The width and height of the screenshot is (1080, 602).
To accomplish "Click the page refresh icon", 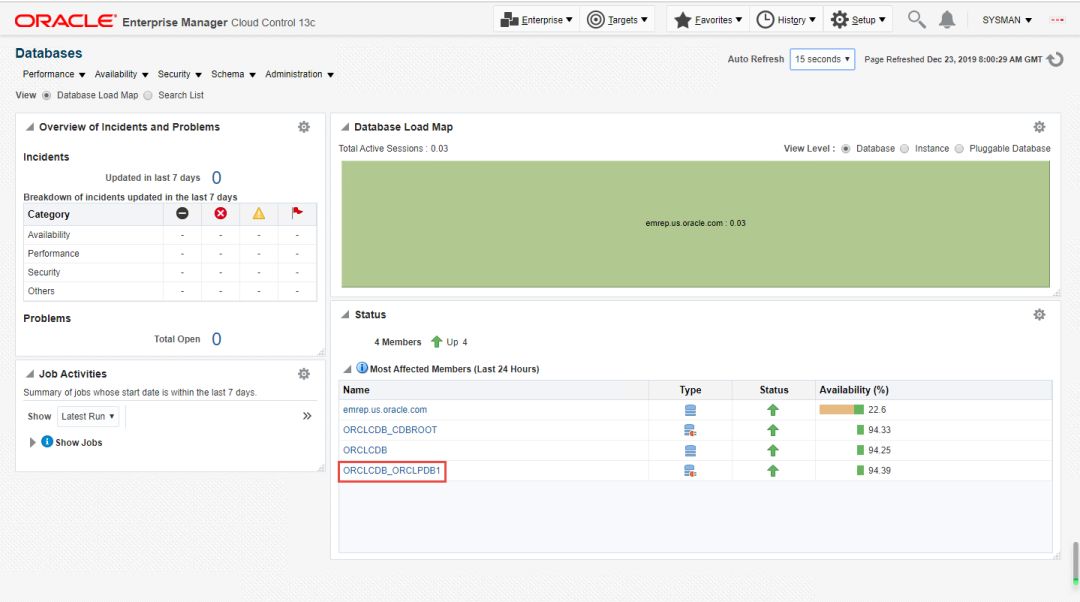I will click(1055, 60).
